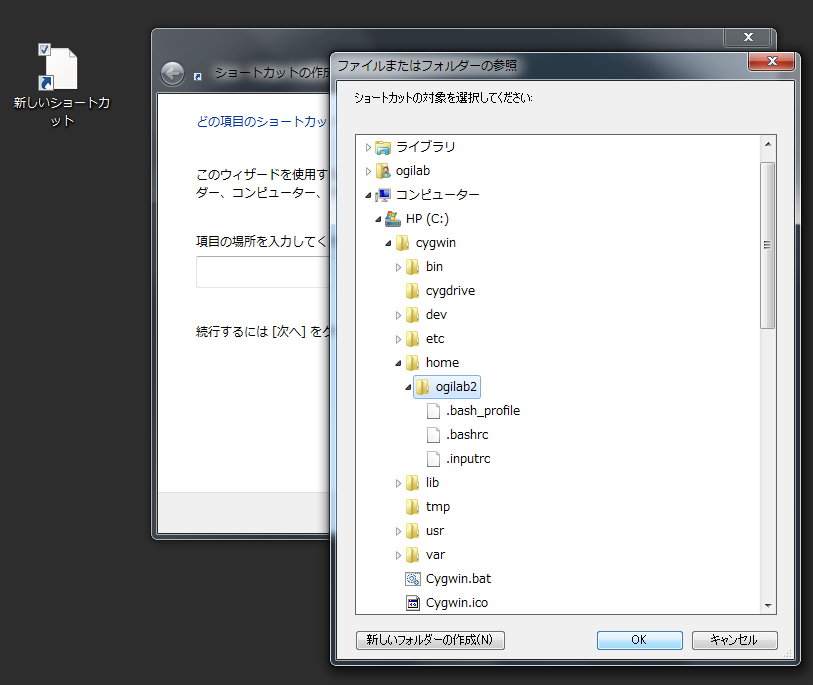Collapse the ogilab2 folder node
Screen dimensions: 813x685
[x=408, y=387]
